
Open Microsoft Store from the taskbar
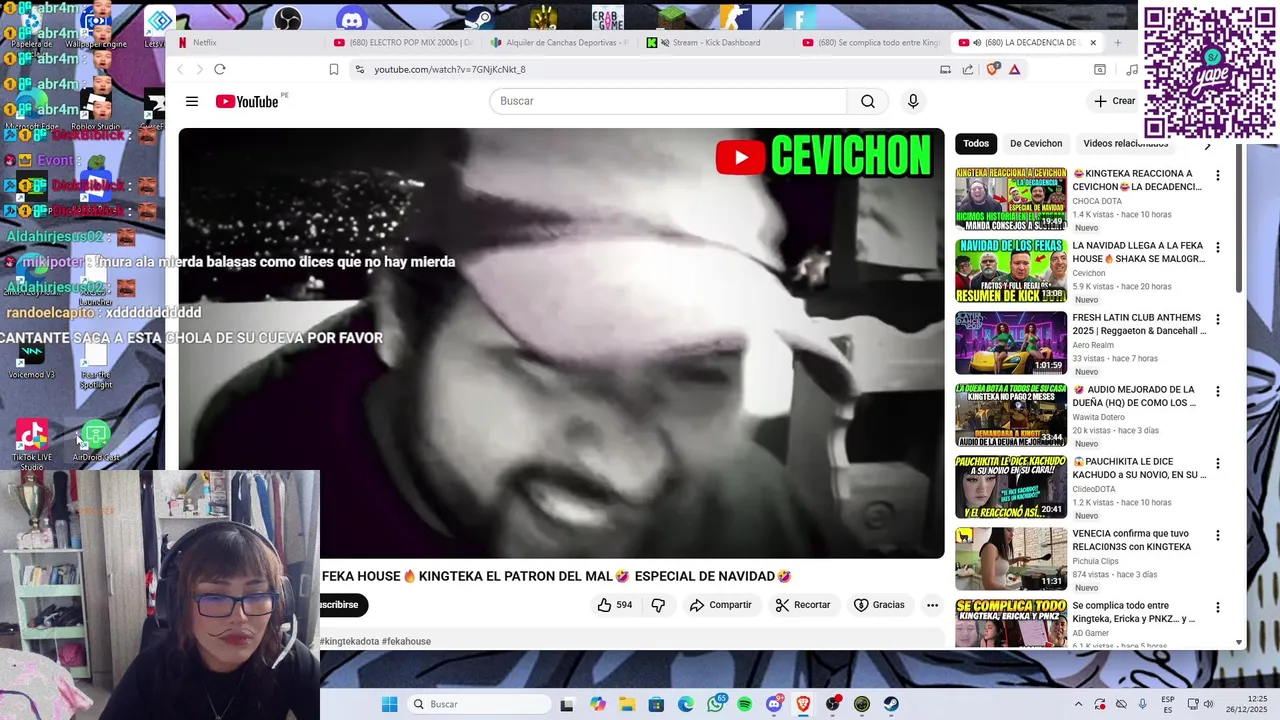[656, 704]
